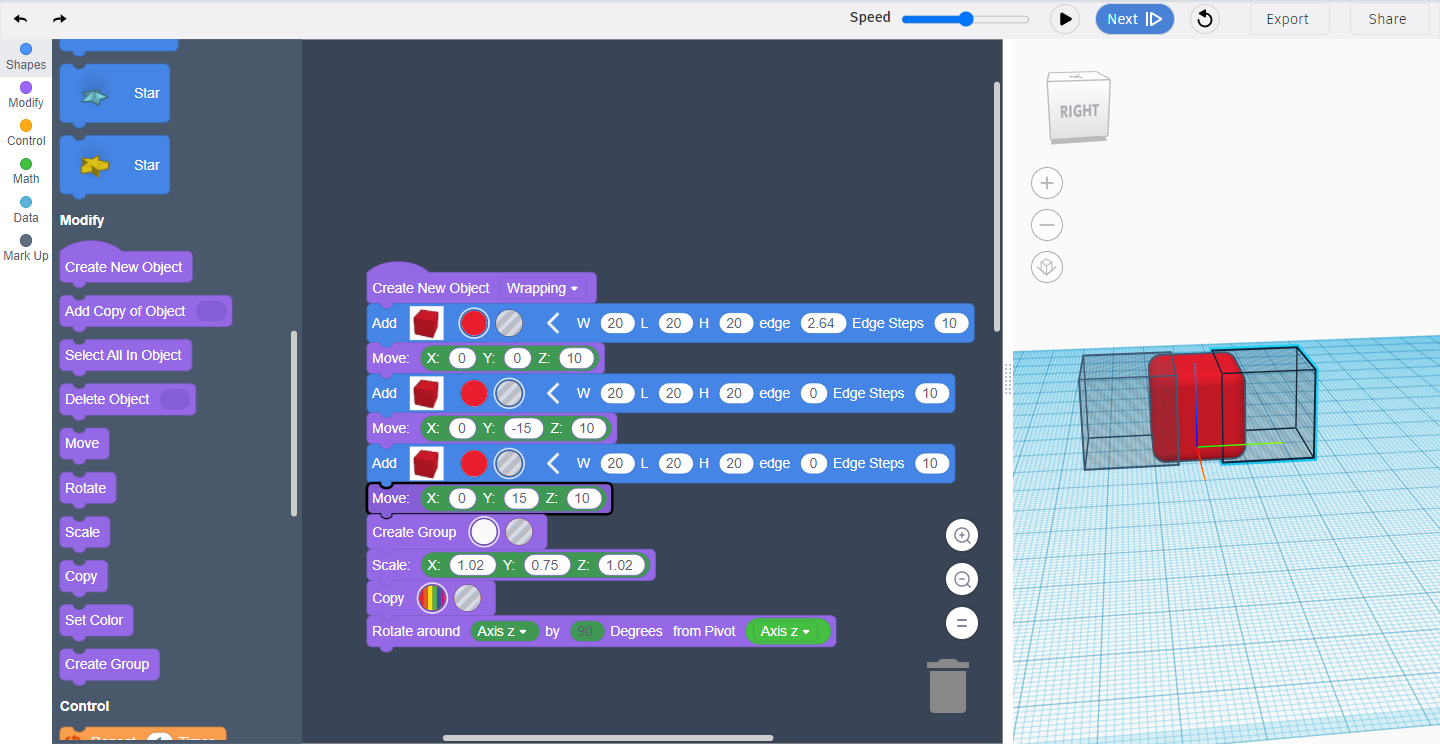Viewport: 1440px width, 744px height.
Task: Select the Move block in the palette
Action: click(85, 443)
